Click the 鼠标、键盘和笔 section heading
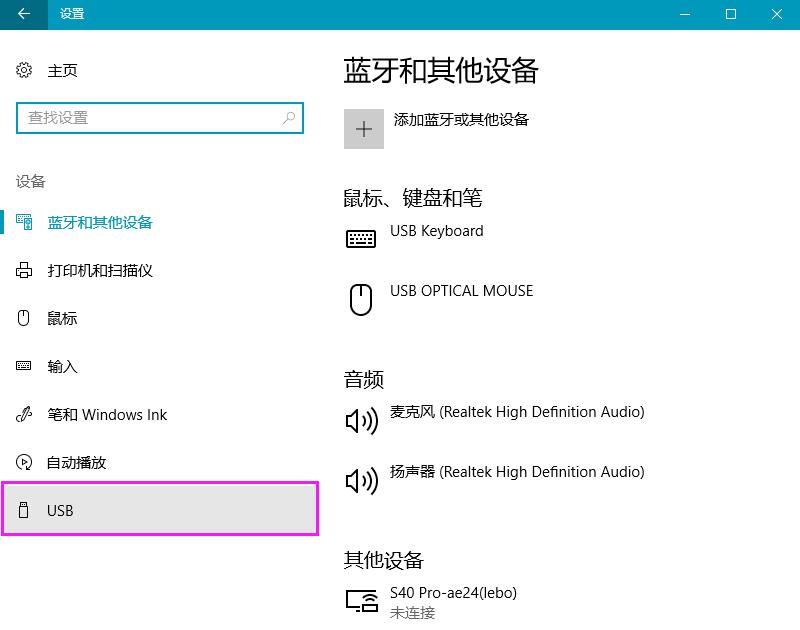This screenshot has height=630, width=800. pos(413,198)
